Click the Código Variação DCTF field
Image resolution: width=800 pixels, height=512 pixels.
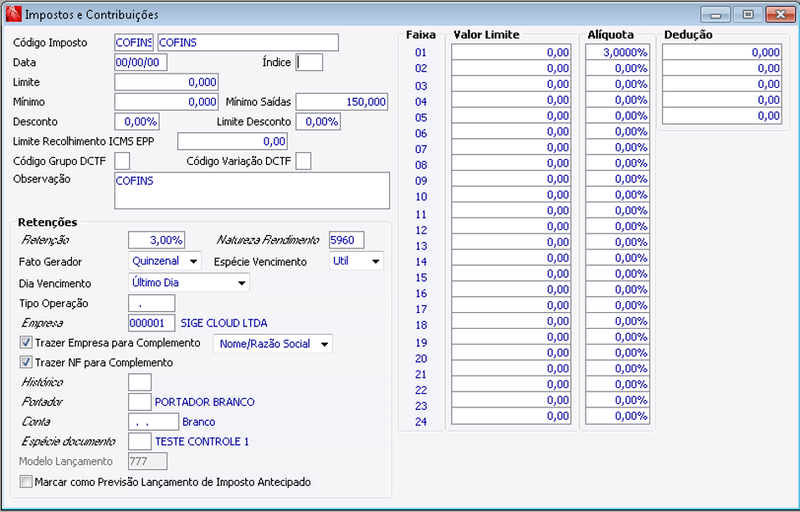tap(304, 161)
